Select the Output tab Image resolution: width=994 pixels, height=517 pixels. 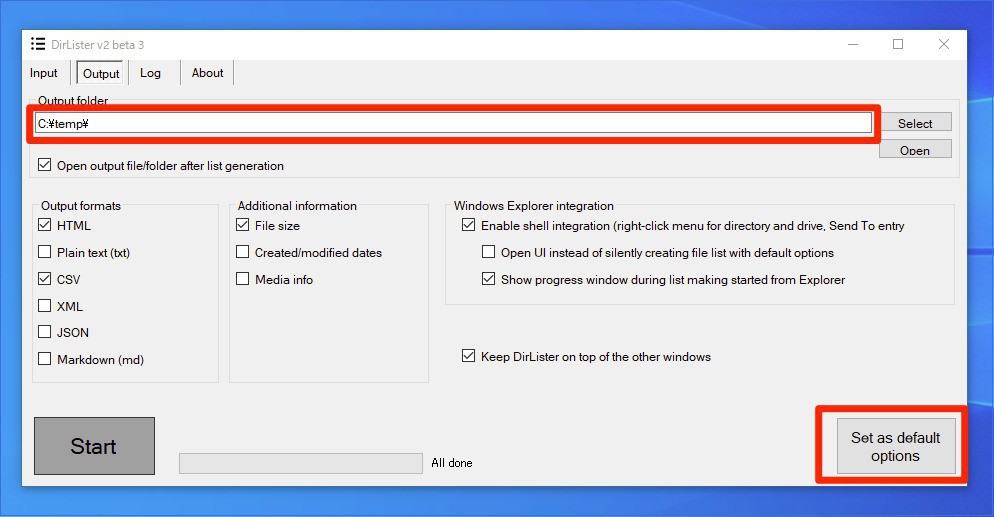101,73
